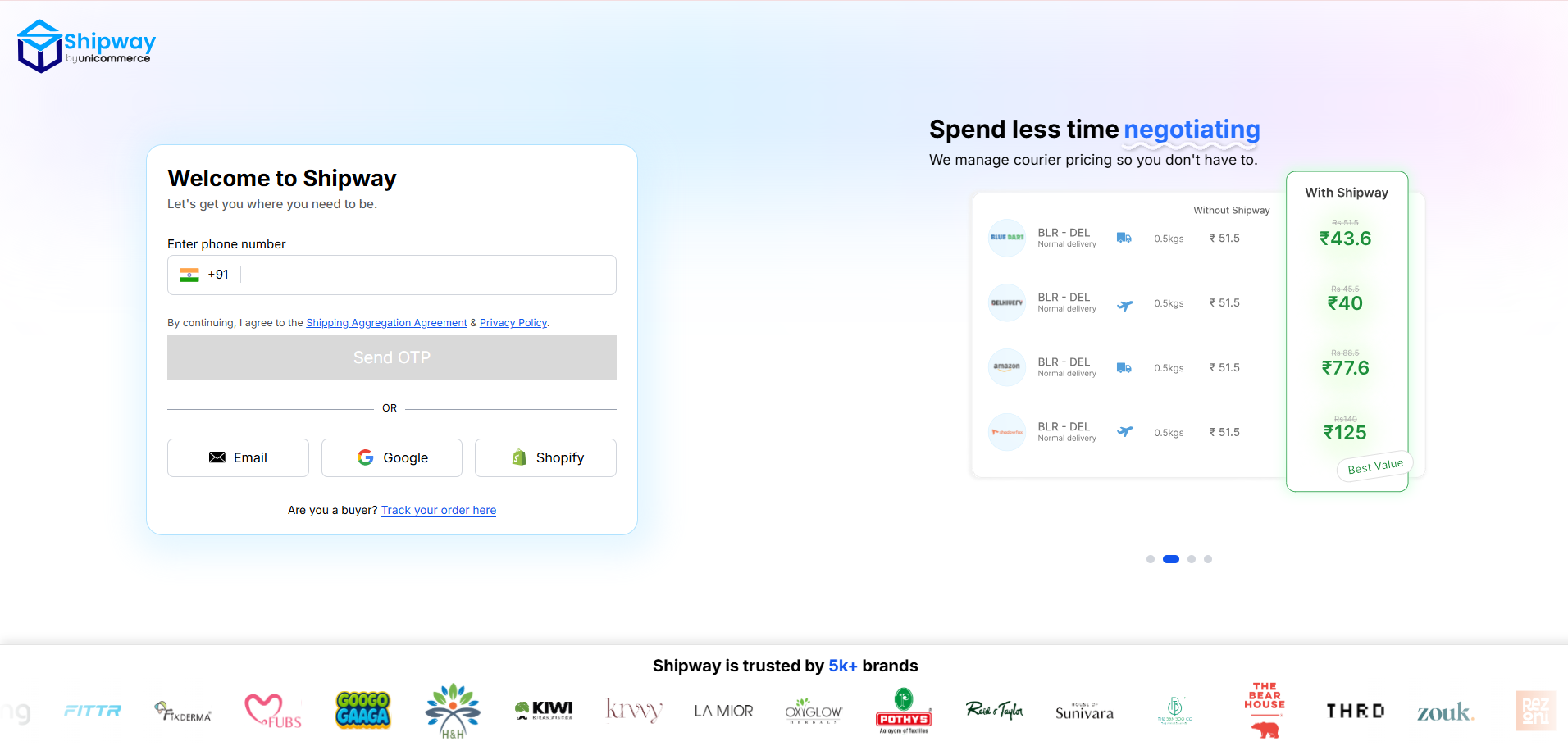Viewport: 1568px width, 746px height.
Task: Continue with the Google button
Action: pos(392,457)
